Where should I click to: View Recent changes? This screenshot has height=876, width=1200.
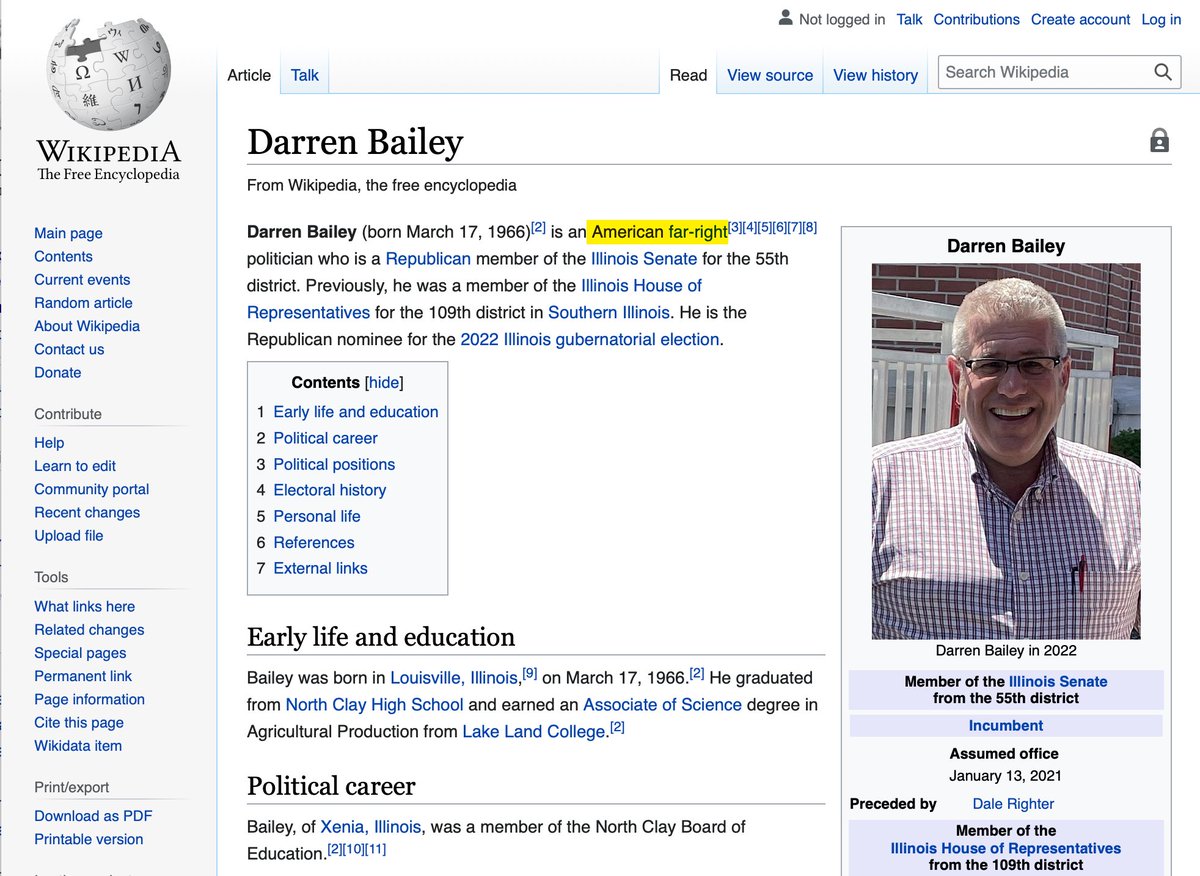[87, 512]
